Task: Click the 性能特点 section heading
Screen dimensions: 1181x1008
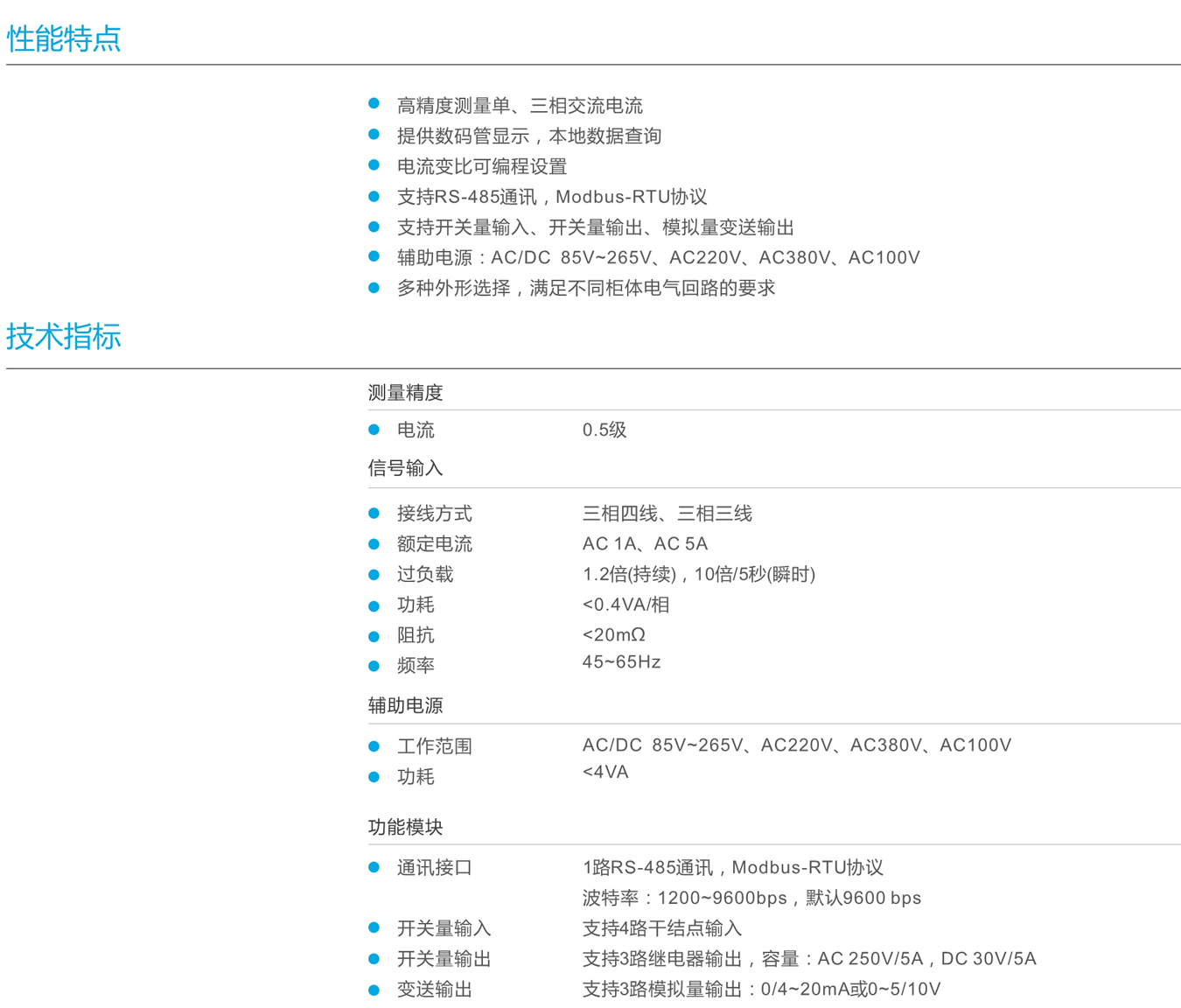Action: (64, 38)
